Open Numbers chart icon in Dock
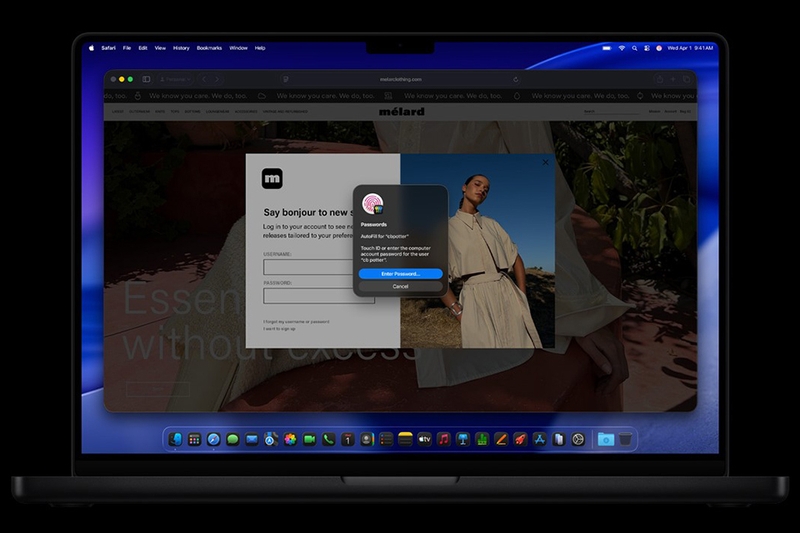 (482, 439)
